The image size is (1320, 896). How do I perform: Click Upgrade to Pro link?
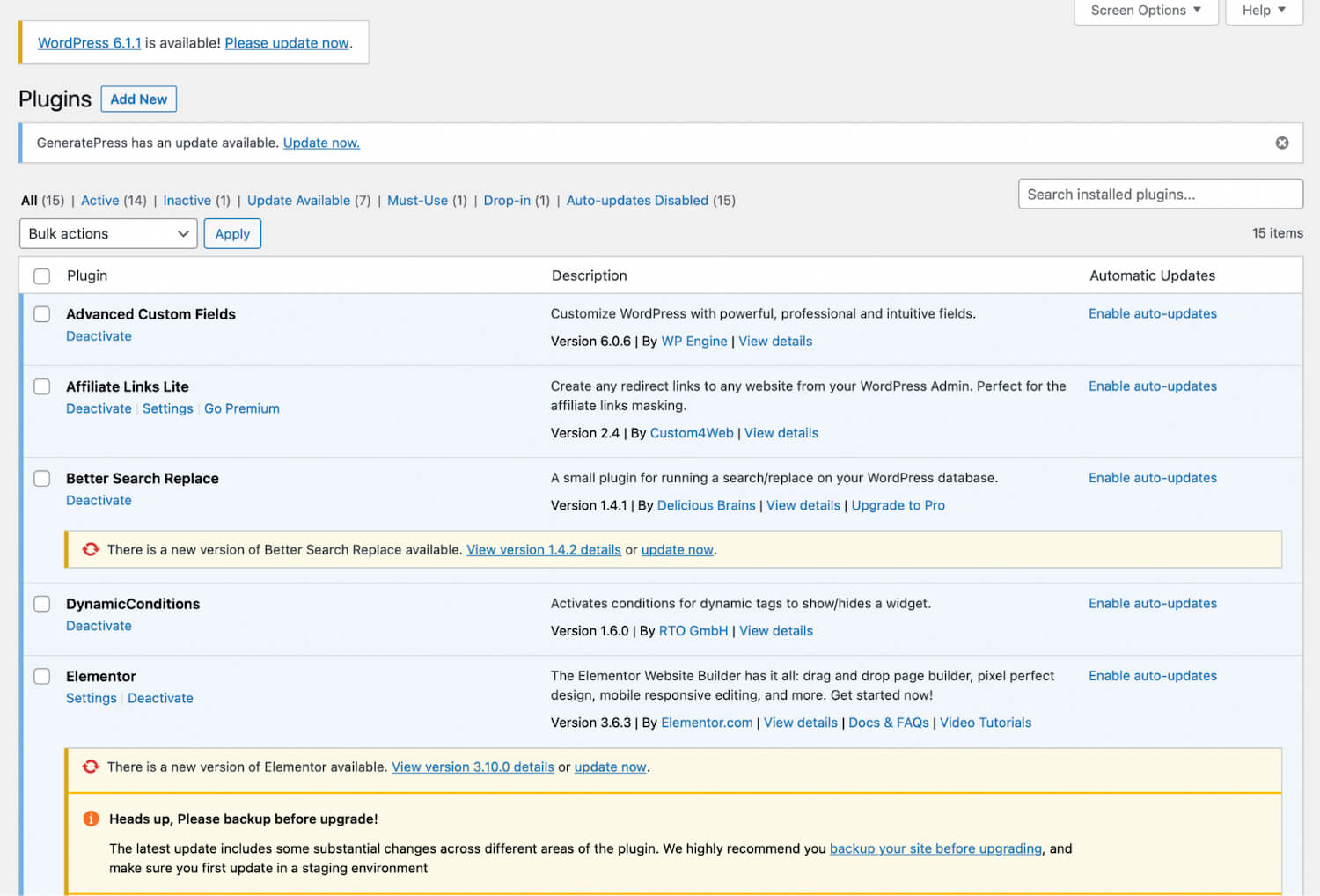tap(898, 505)
